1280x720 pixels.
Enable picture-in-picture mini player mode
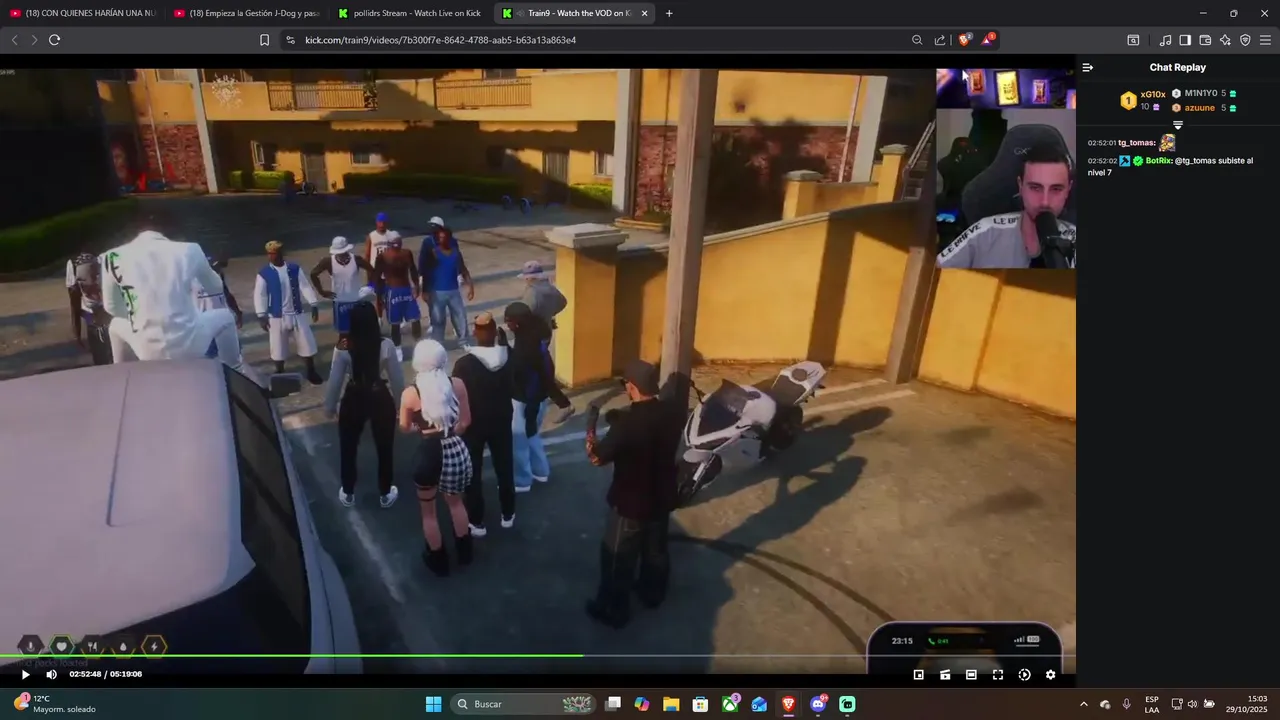pyautogui.click(x=919, y=675)
